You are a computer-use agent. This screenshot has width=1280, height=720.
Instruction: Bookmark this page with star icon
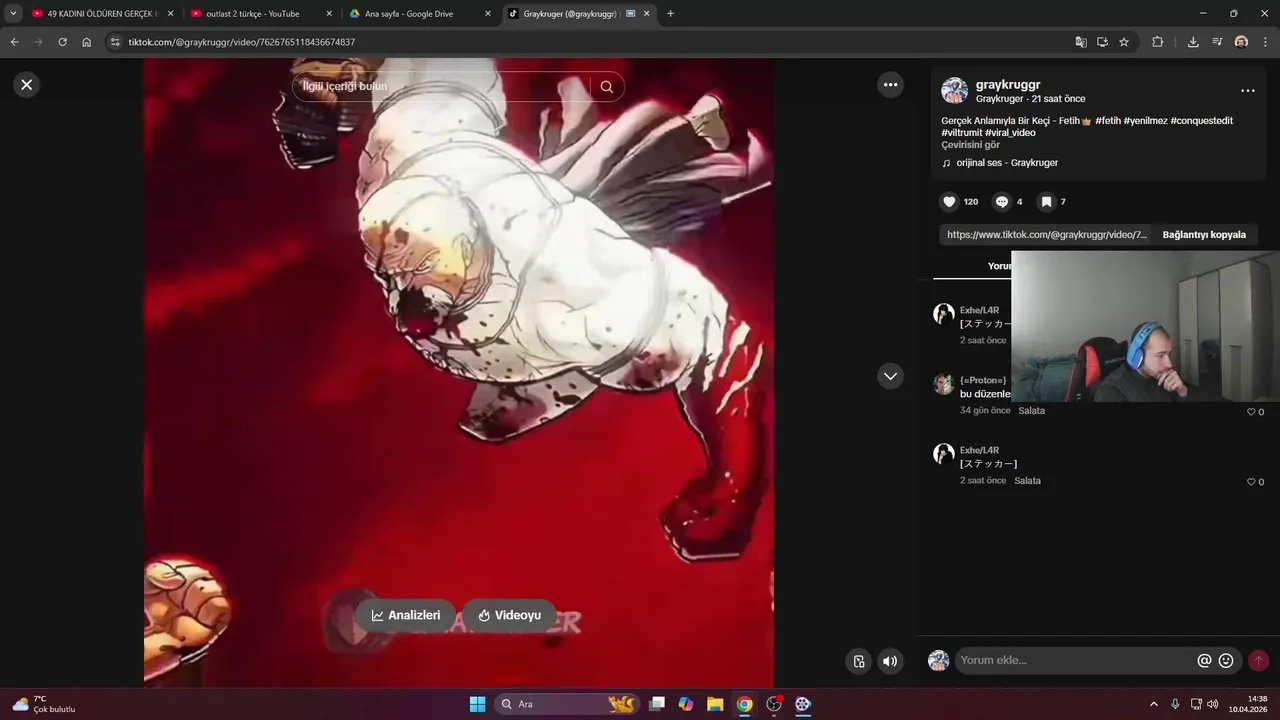point(1124,42)
